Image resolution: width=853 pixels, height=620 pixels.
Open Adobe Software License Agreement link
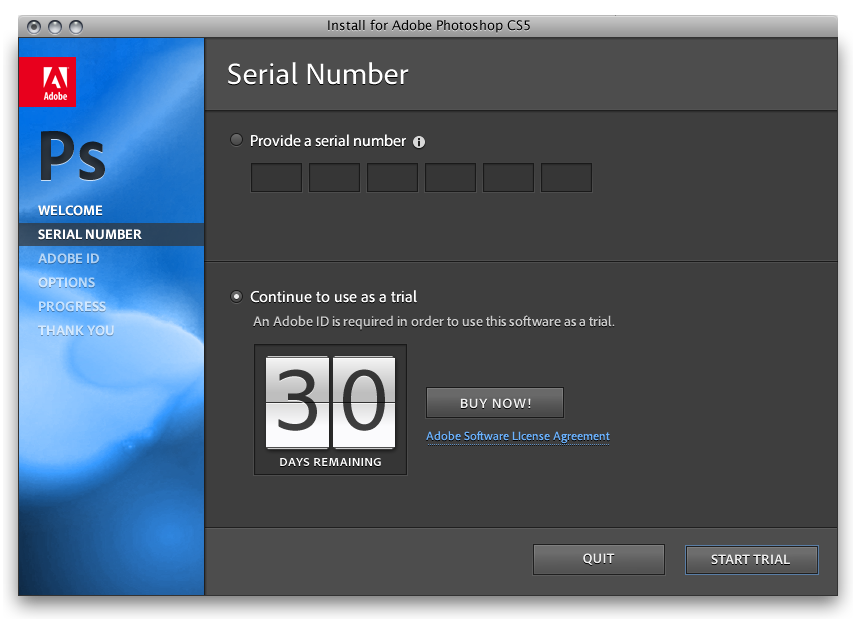[518, 436]
